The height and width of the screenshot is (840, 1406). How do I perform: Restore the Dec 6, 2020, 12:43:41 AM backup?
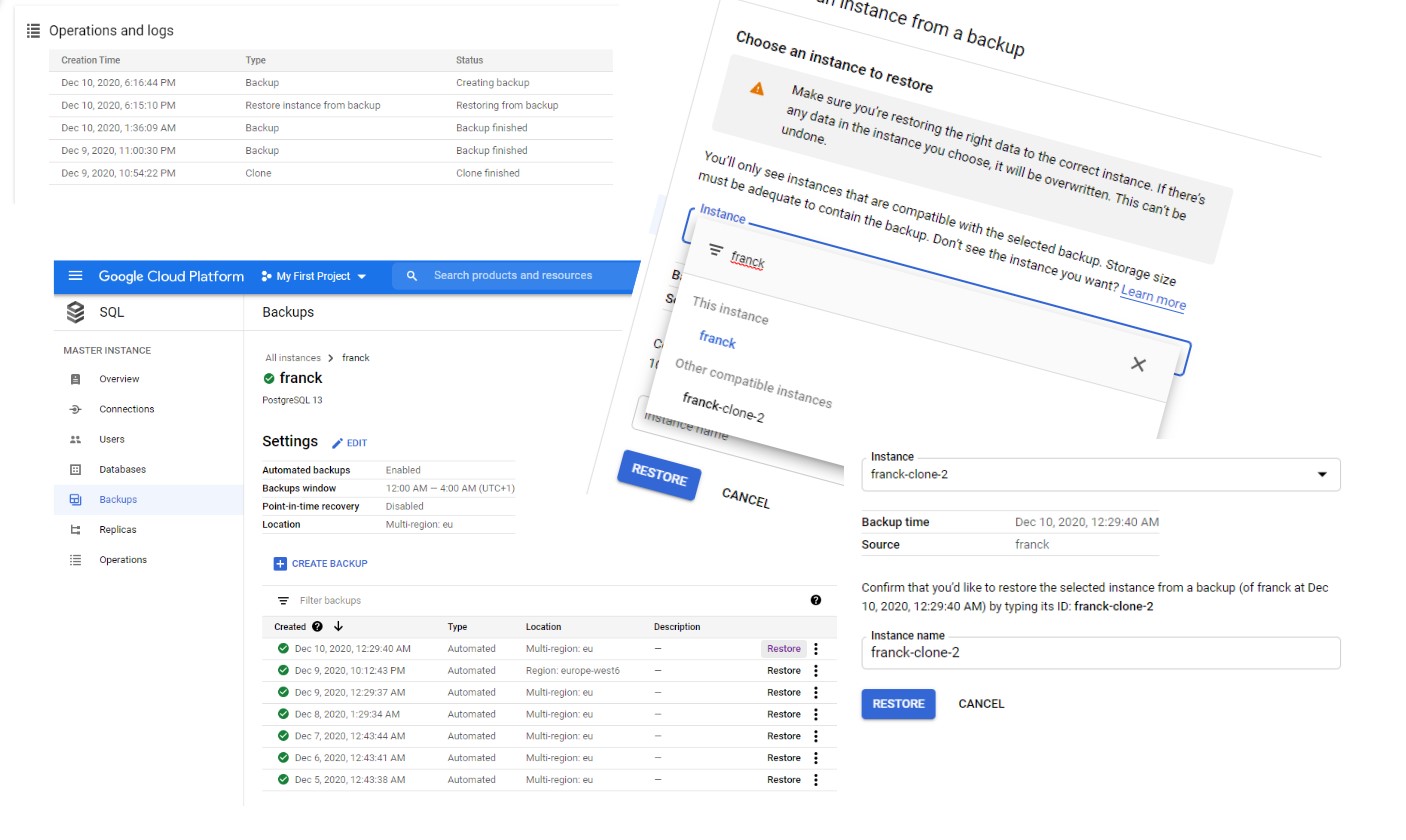pos(784,758)
